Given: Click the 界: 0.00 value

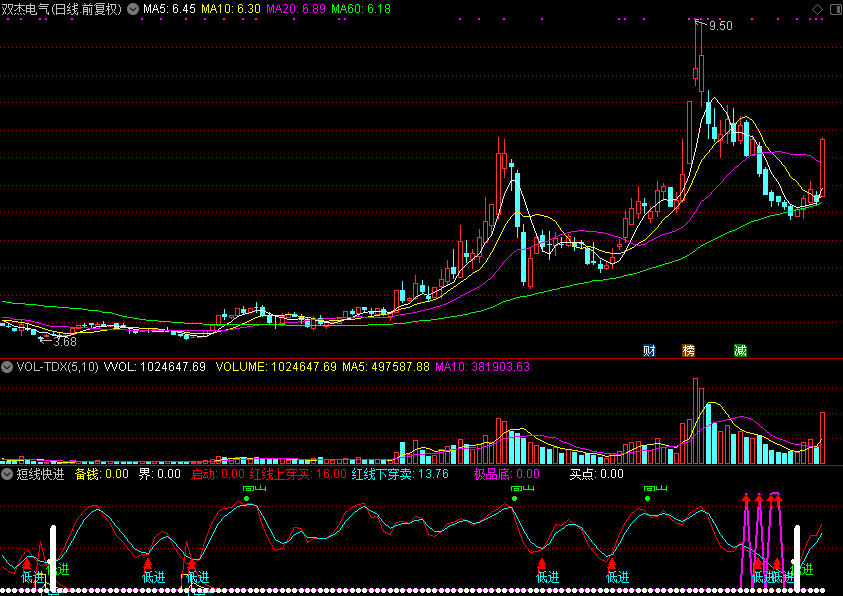Looking at the screenshot, I should (x=160, y=474).
